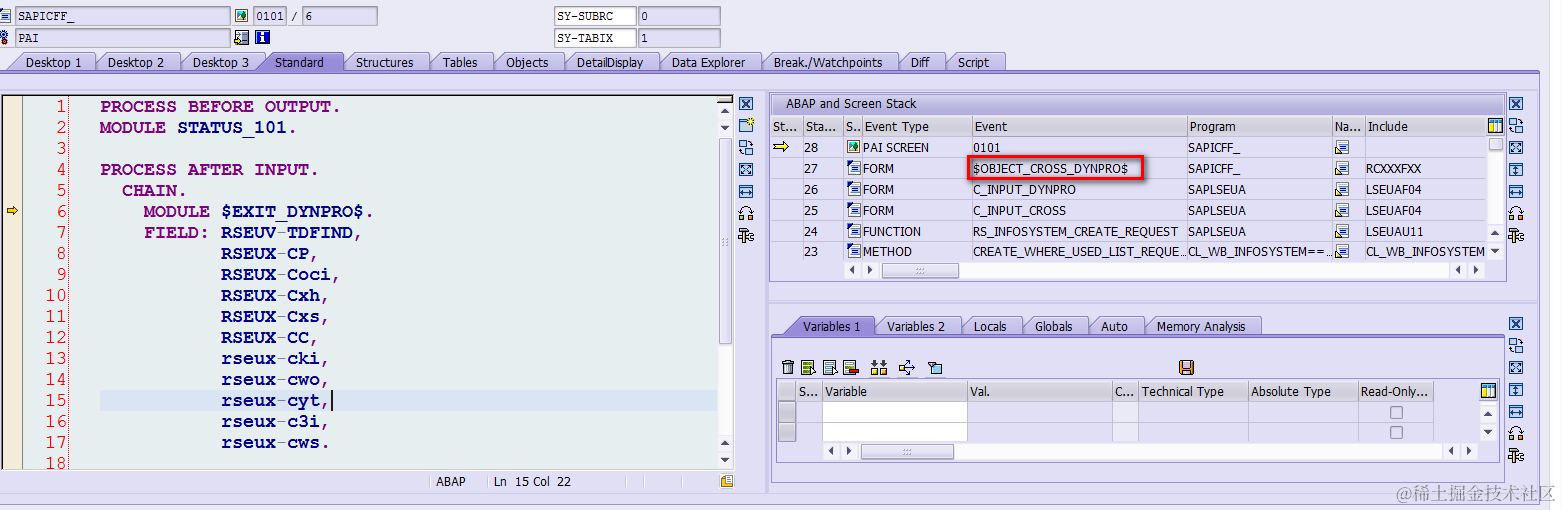This screenshot has width=1562, height=510.
Task: Maximize source code editor horizontally
Action: 745,191
